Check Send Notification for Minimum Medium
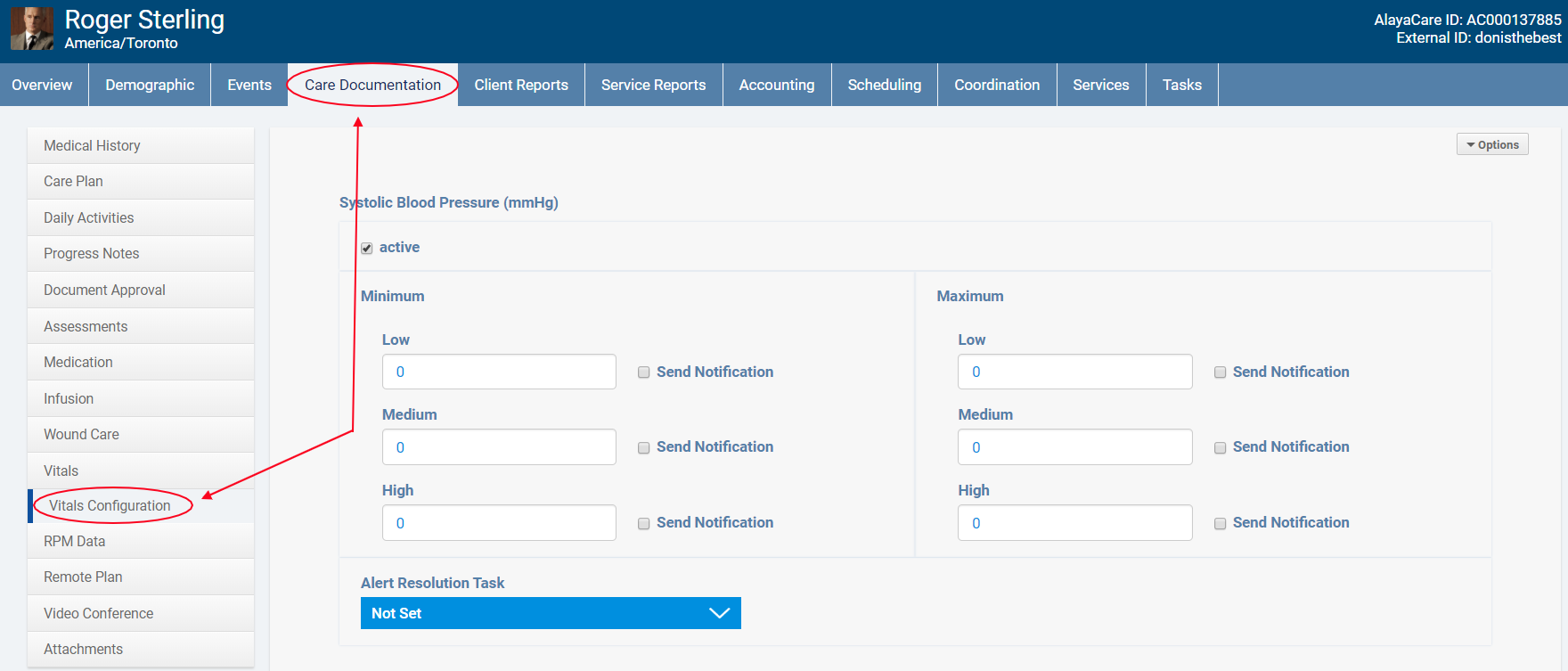Viewport: 1568px width, 671px height. click(643, 448)
